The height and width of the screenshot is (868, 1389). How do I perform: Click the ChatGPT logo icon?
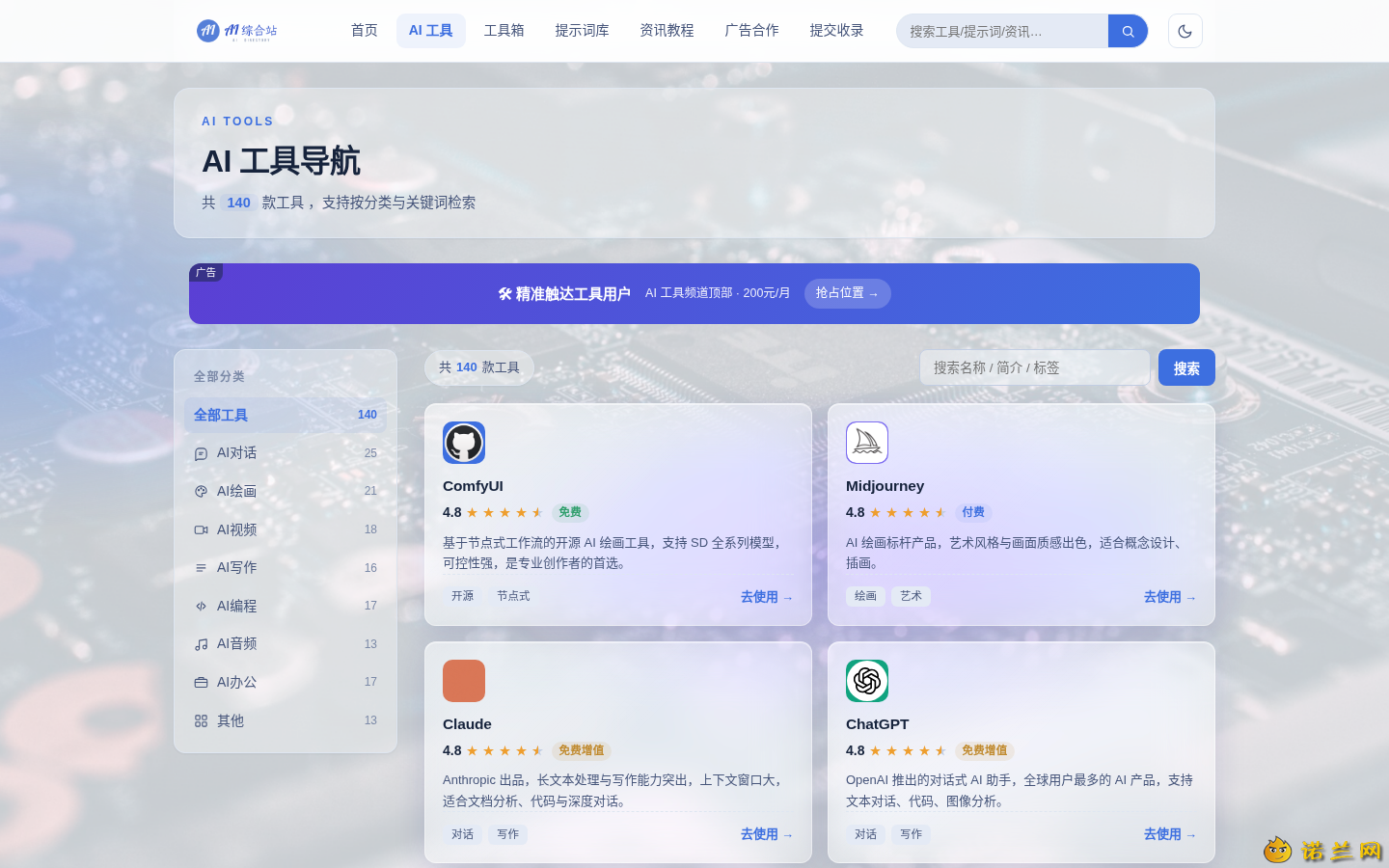click(x=867, y=681)
